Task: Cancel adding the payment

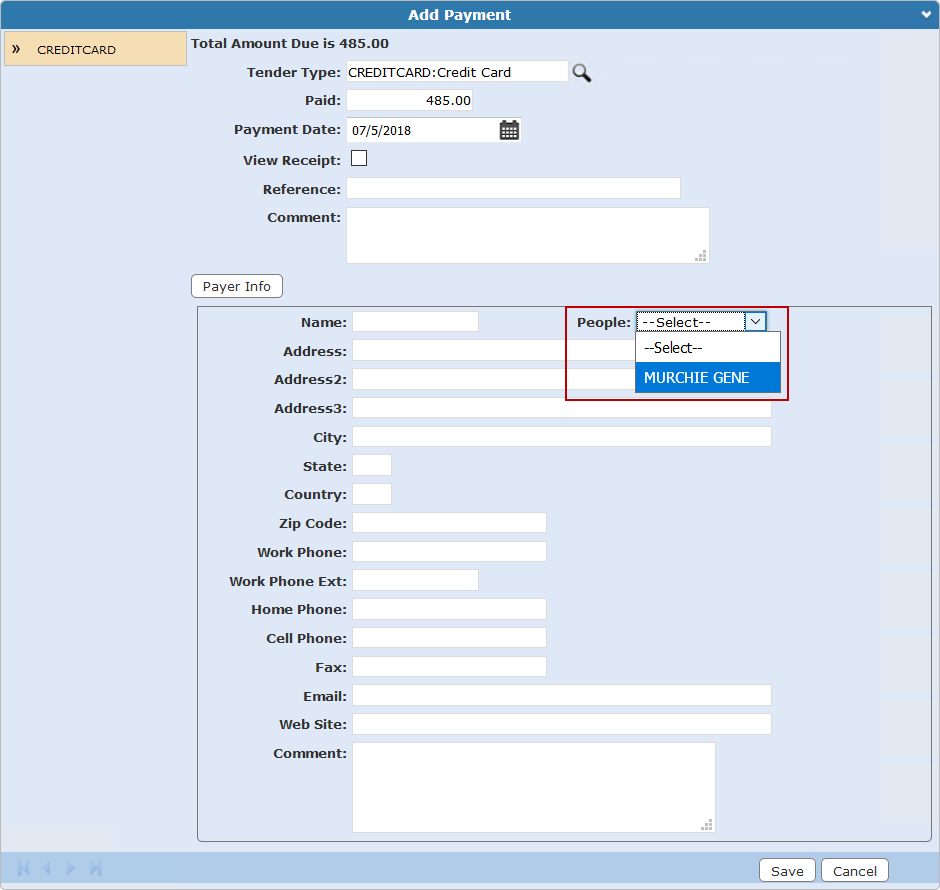Action: [855, 871]
